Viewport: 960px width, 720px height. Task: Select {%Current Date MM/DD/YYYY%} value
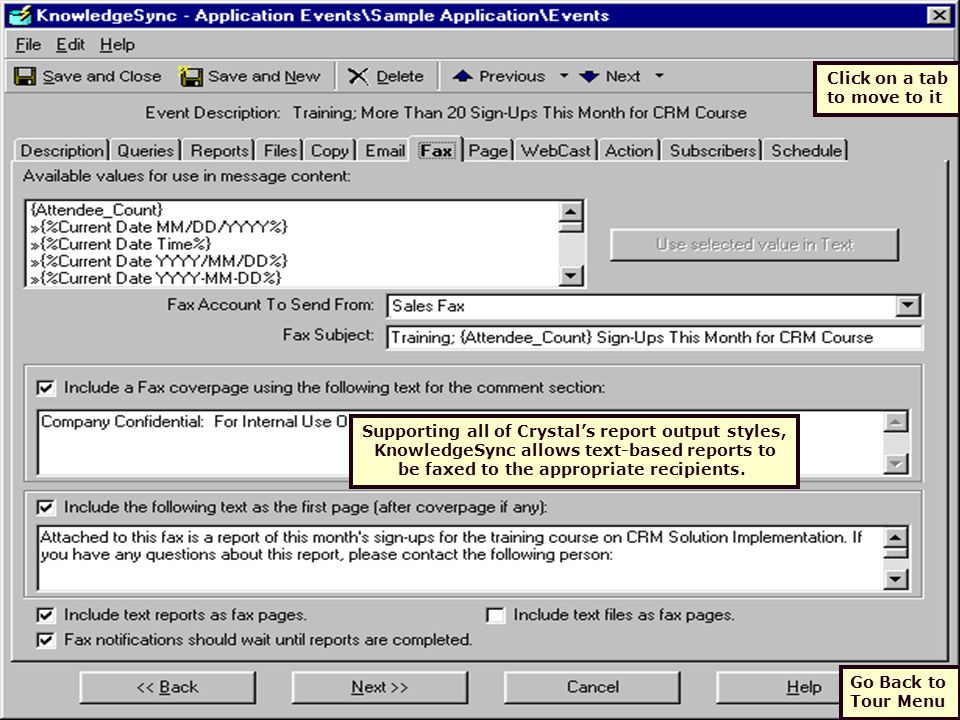tap(159, 227)
